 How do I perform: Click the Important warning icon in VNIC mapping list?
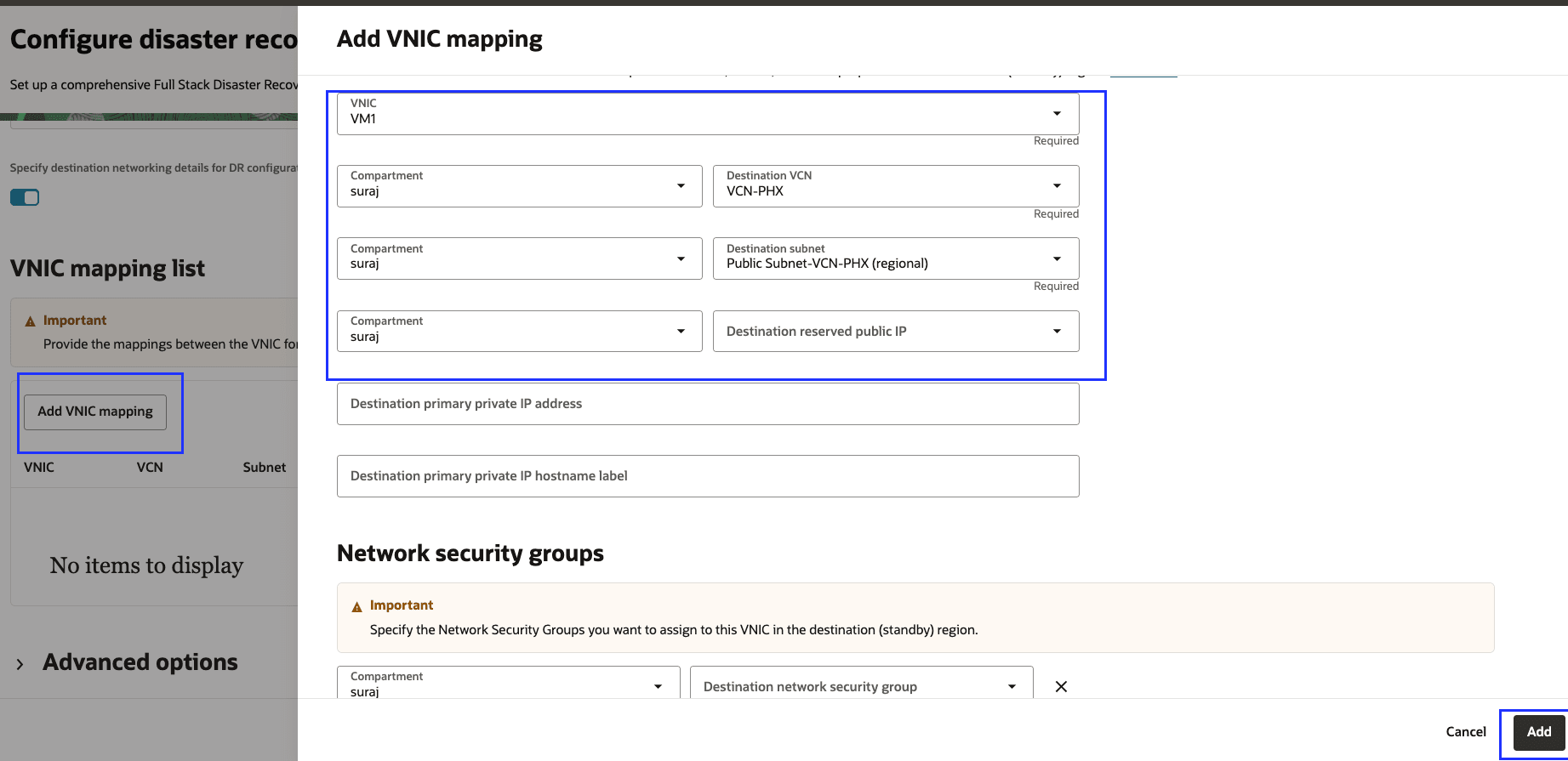[31, 321]
